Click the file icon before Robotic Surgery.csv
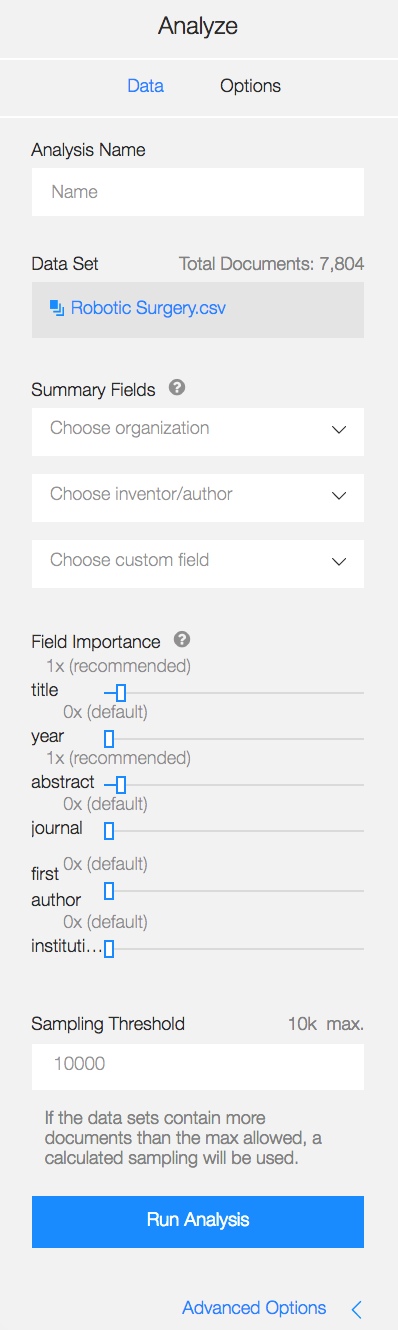 pos(57,308)
